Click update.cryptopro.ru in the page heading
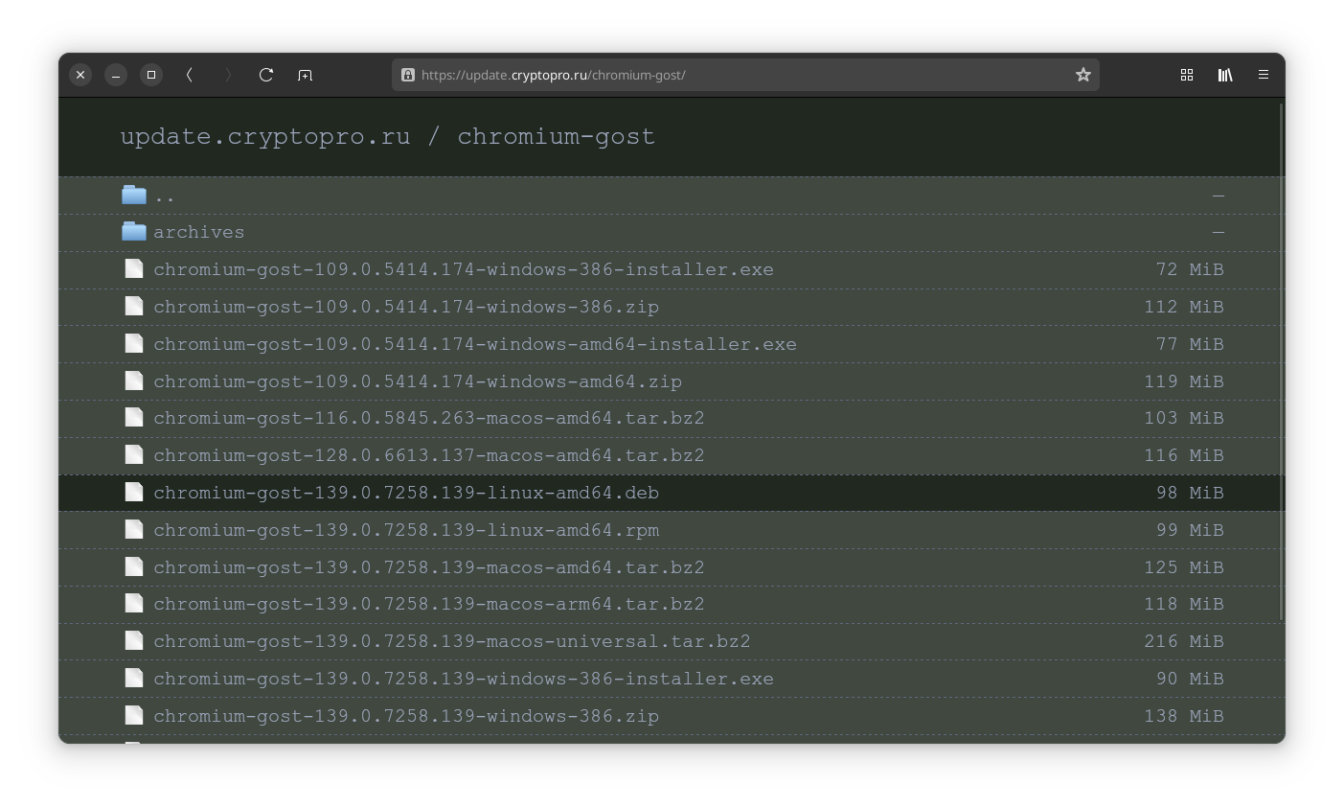1344x808 pixels. 265,138
